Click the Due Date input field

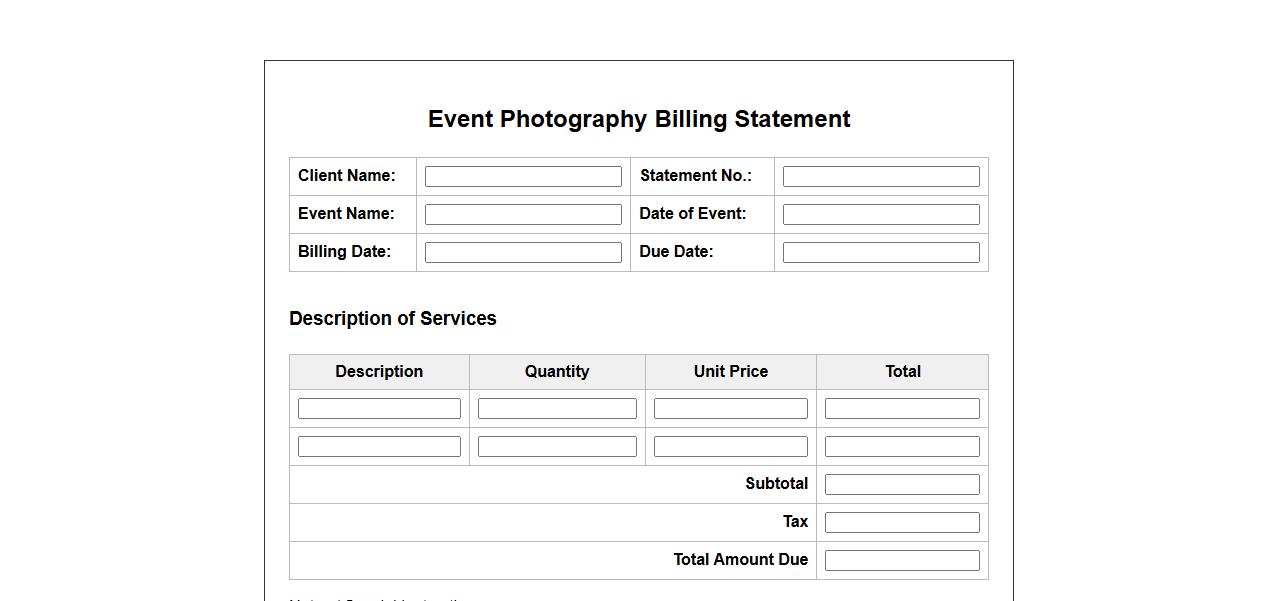tap(880, 252)
